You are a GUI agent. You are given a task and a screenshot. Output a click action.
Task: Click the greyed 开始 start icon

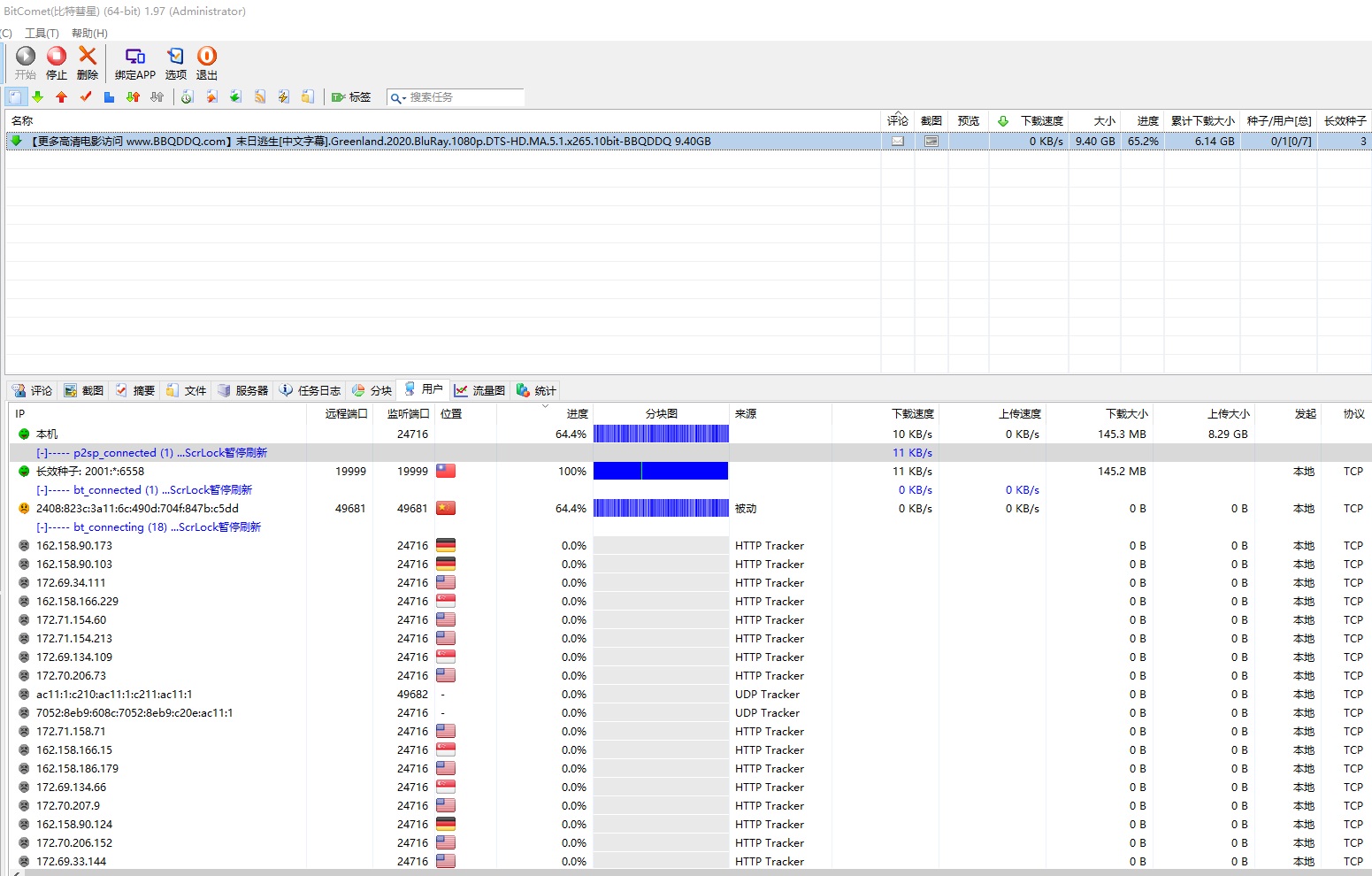(26, 57)
